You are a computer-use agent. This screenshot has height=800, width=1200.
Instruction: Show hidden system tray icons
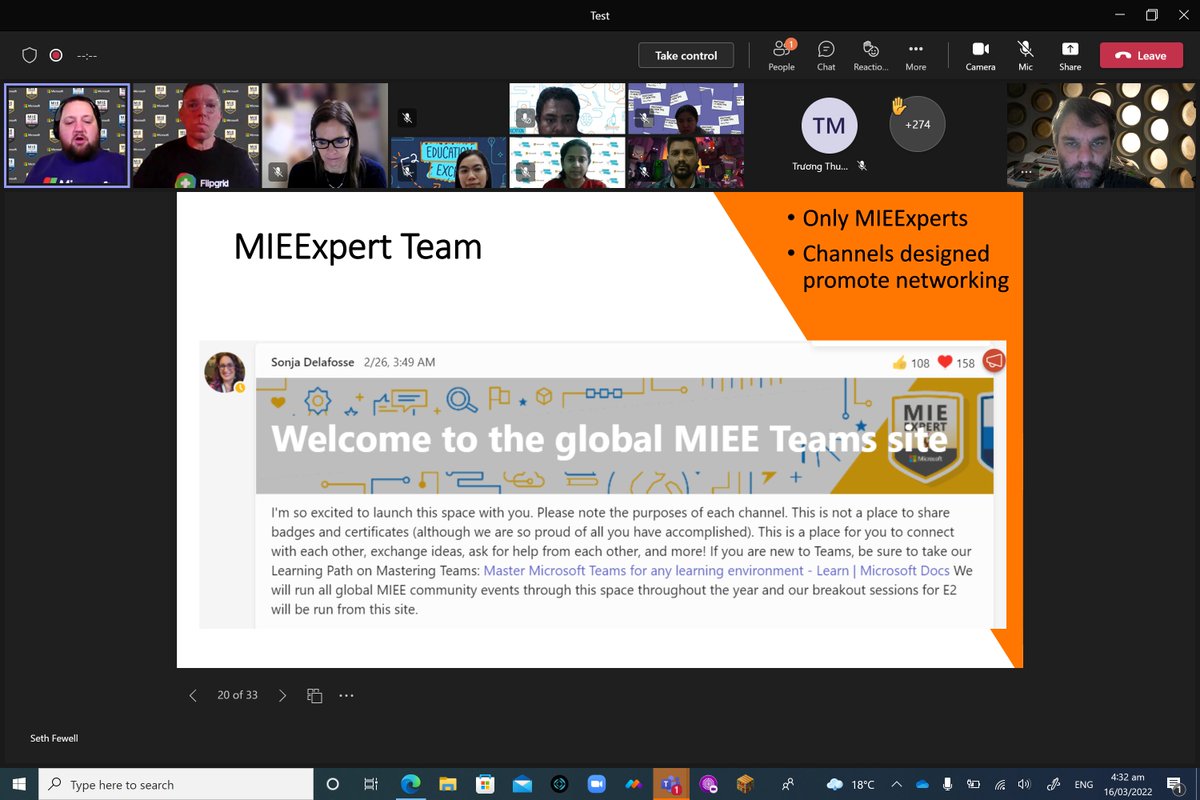896,784
